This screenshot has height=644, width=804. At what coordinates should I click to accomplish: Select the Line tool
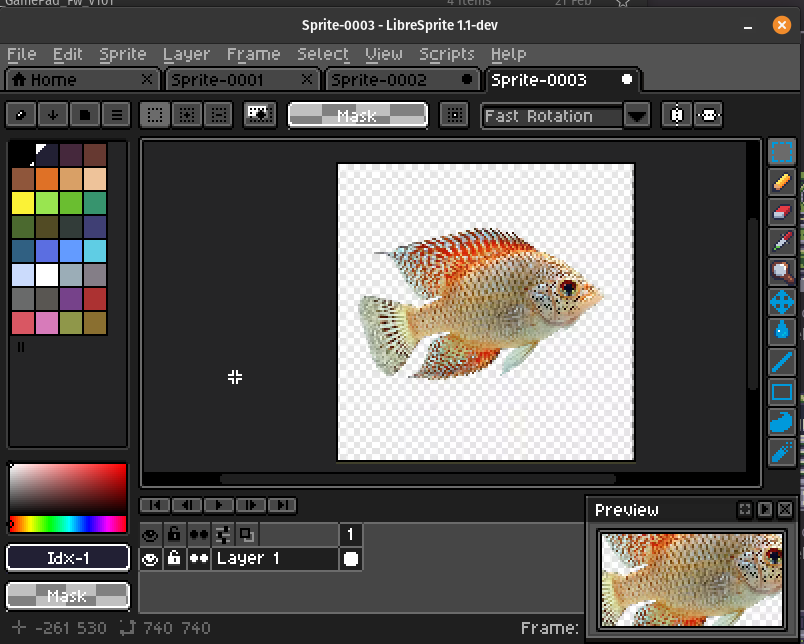[782, 362]
